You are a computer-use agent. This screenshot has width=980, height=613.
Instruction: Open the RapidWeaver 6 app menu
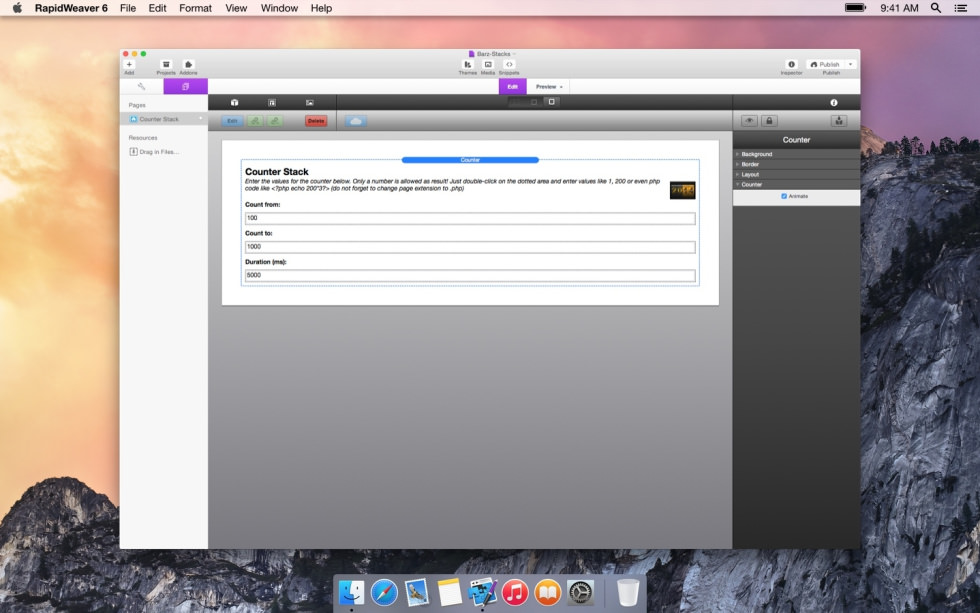(x=71, y=8)
